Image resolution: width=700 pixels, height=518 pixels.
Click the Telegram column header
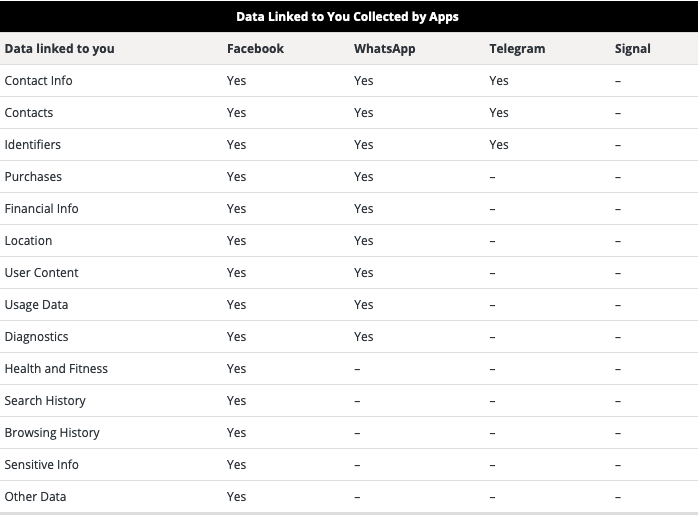[517, 49]
